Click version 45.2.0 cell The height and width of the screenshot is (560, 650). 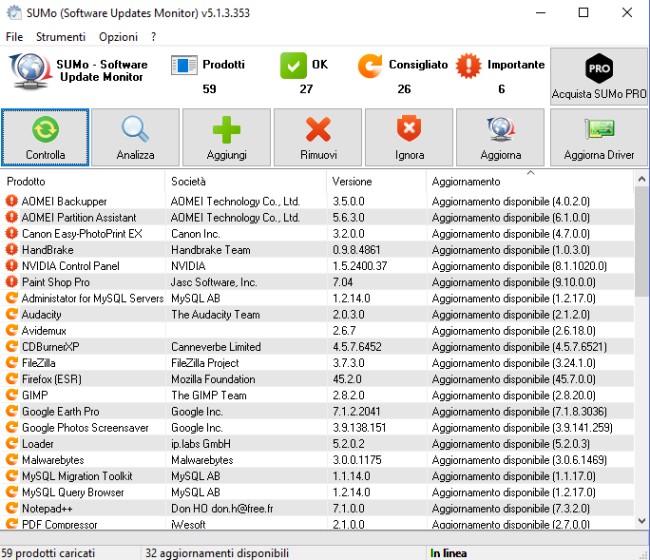coord(347,379)
